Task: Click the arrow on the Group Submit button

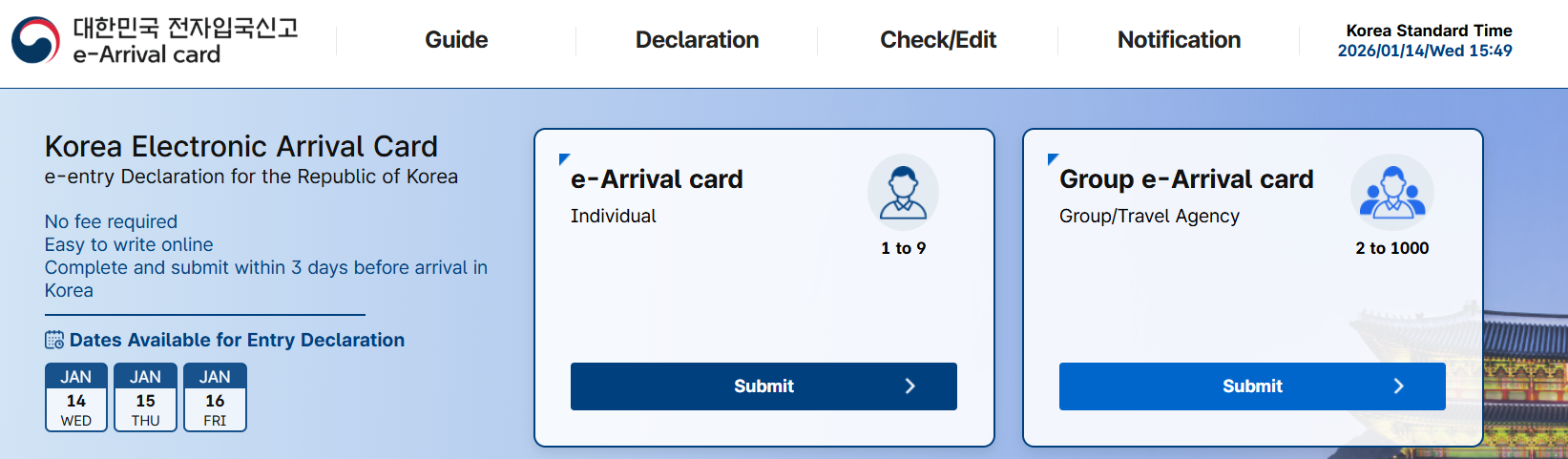Action: [1398, 386]
